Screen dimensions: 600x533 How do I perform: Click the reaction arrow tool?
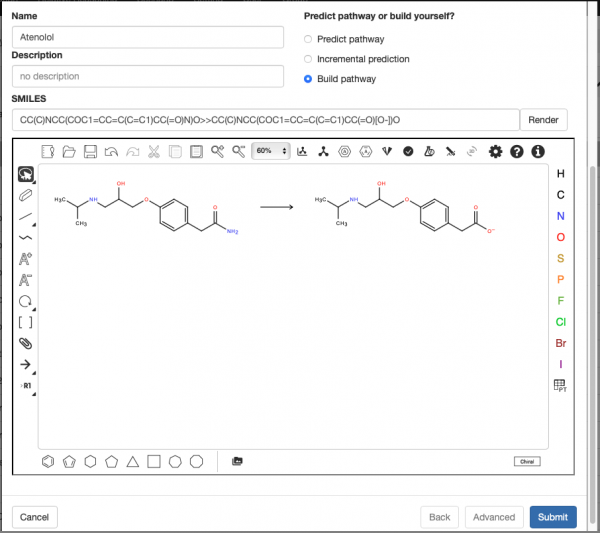25,364
